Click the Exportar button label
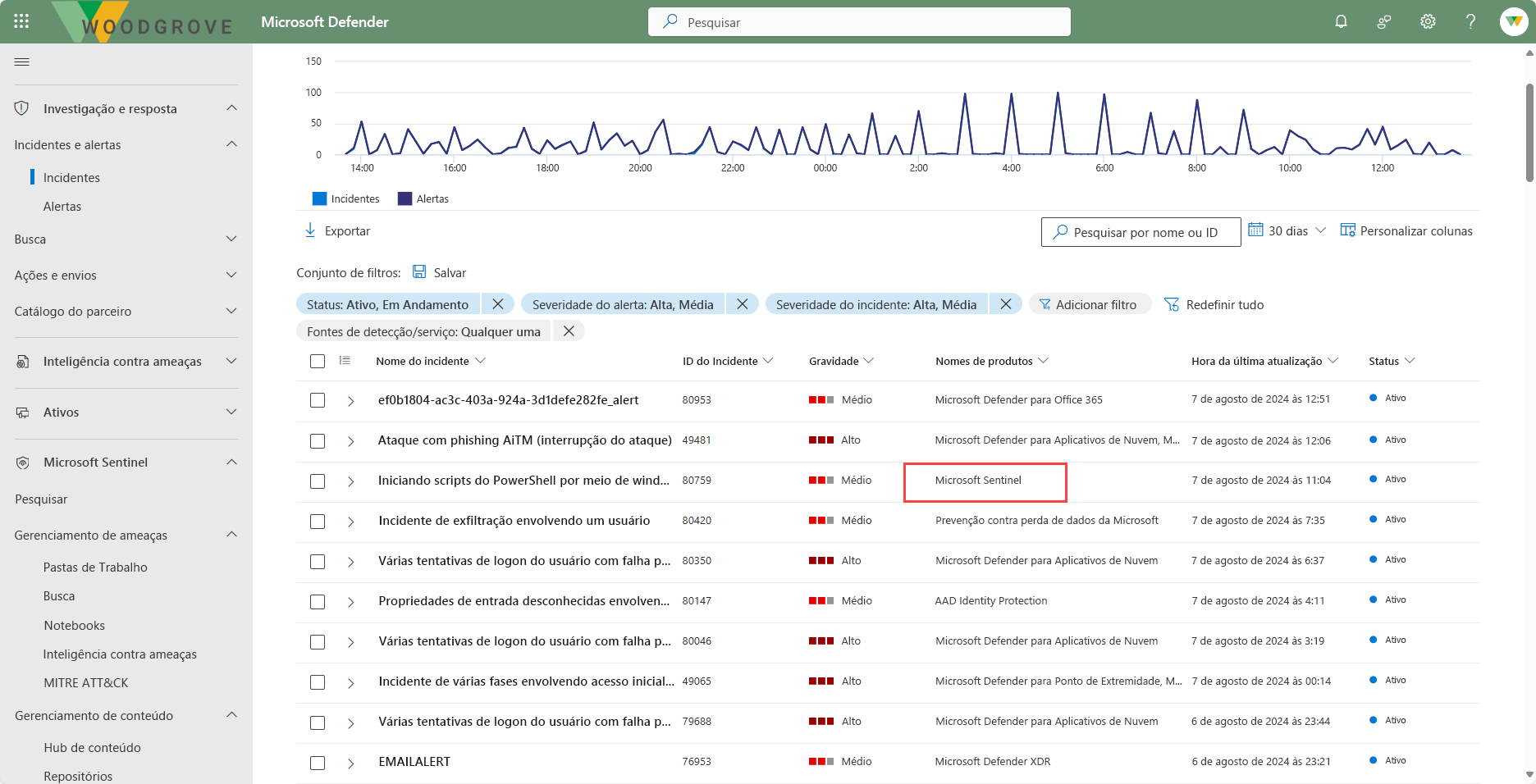Viewport: 1536px width, 784px height. [347, 230]
